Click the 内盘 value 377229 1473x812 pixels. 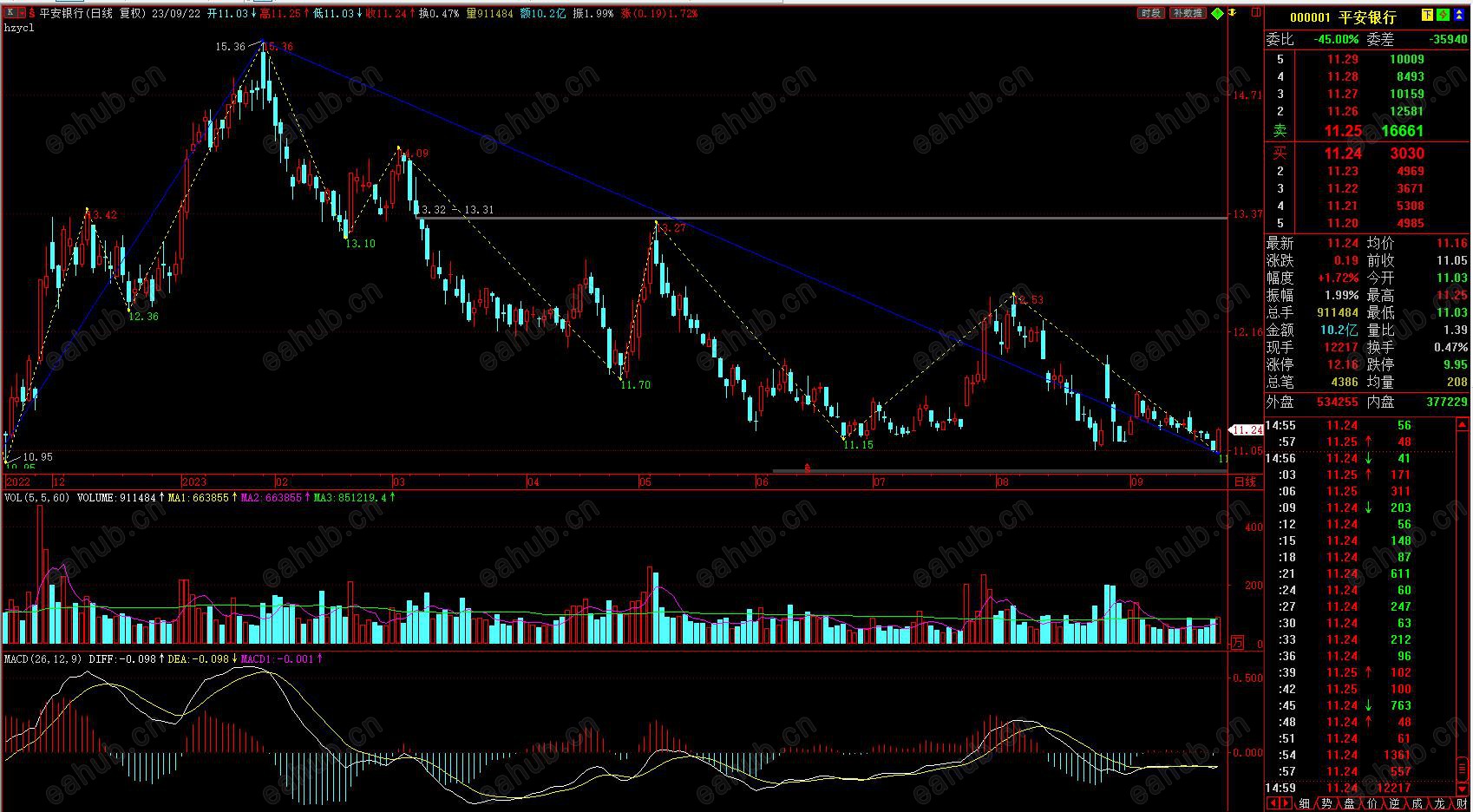pos(1446,402)
